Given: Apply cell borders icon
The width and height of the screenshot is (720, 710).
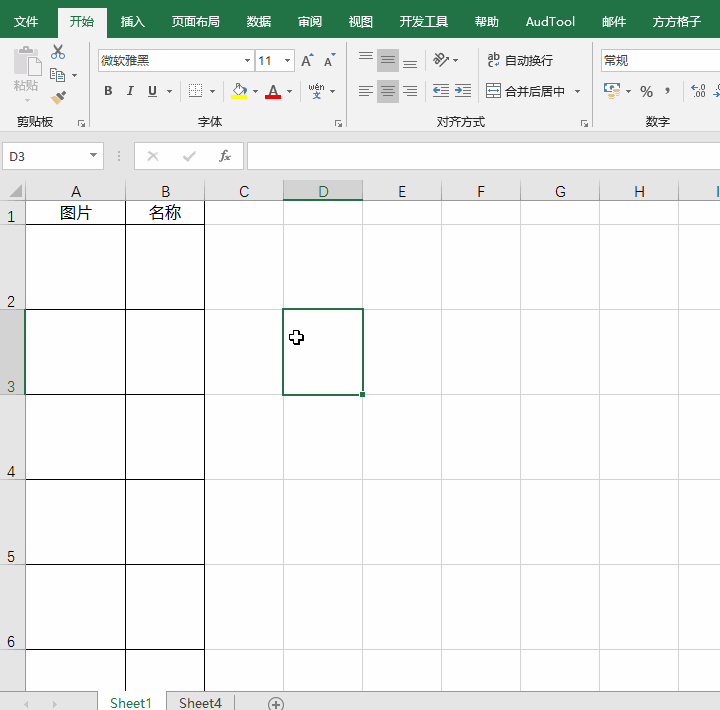Looking at the screenshot, I should tap(196, 91).
